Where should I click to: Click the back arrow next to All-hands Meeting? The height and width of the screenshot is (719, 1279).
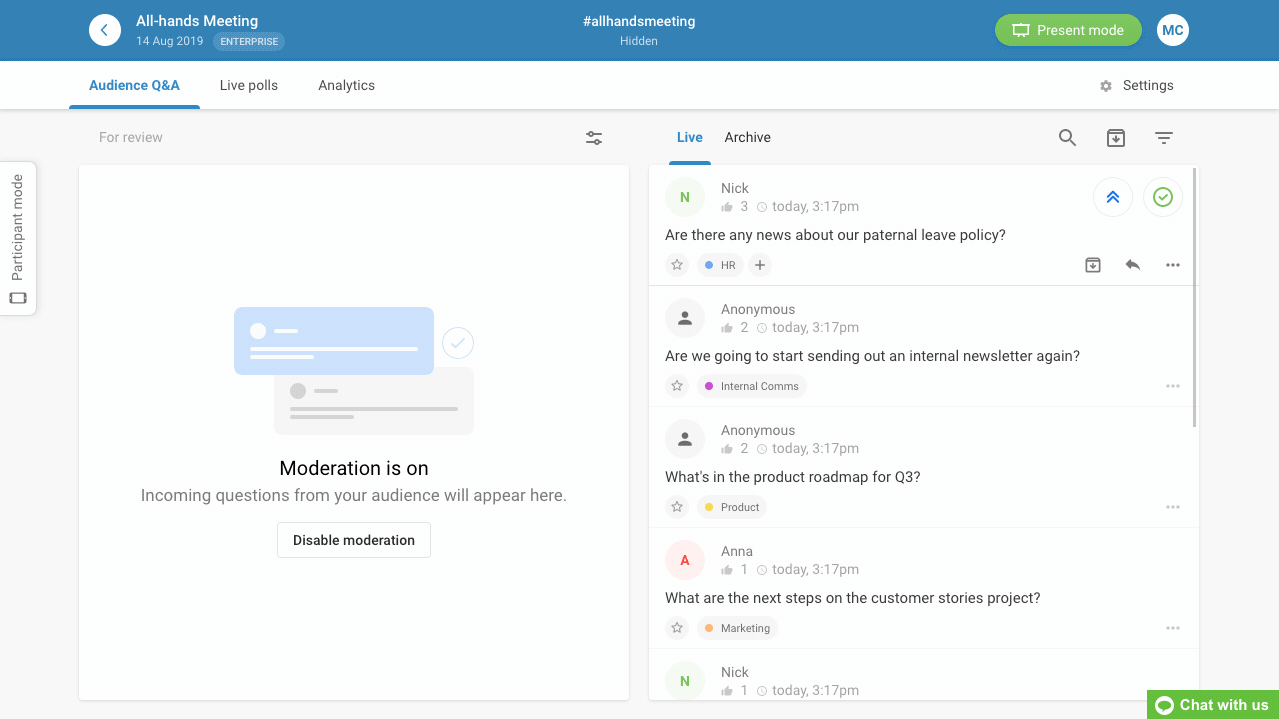coord(104,30)
